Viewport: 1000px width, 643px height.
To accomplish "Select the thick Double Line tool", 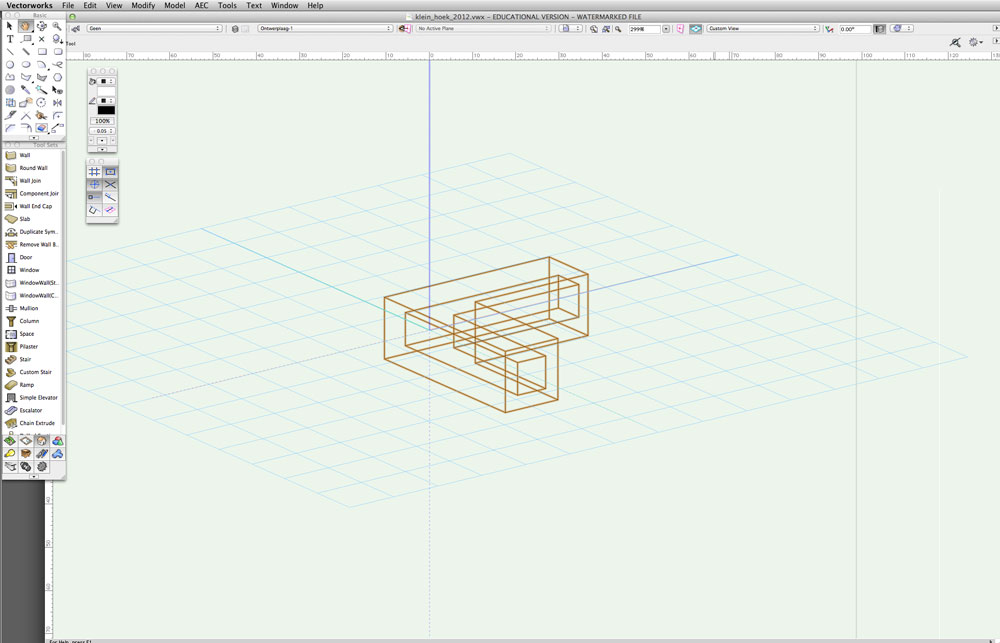I will pyautogui.click(x=26, y=52).
